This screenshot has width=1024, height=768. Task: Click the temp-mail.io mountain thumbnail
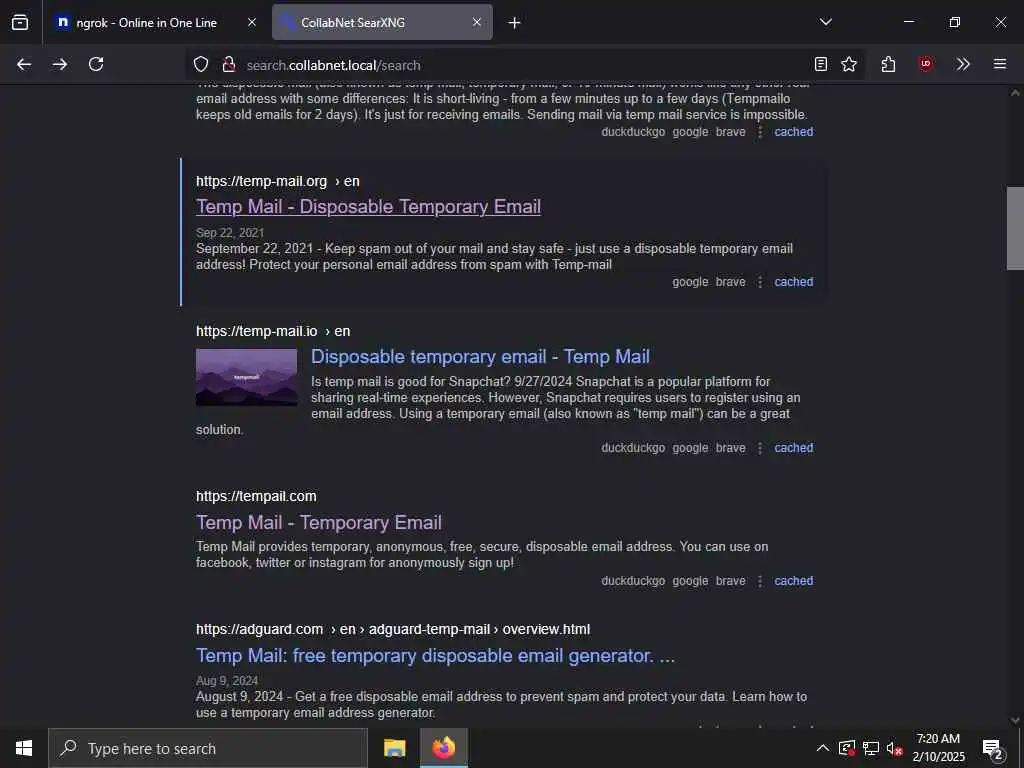pyautogui.click(x=246, y=377)
